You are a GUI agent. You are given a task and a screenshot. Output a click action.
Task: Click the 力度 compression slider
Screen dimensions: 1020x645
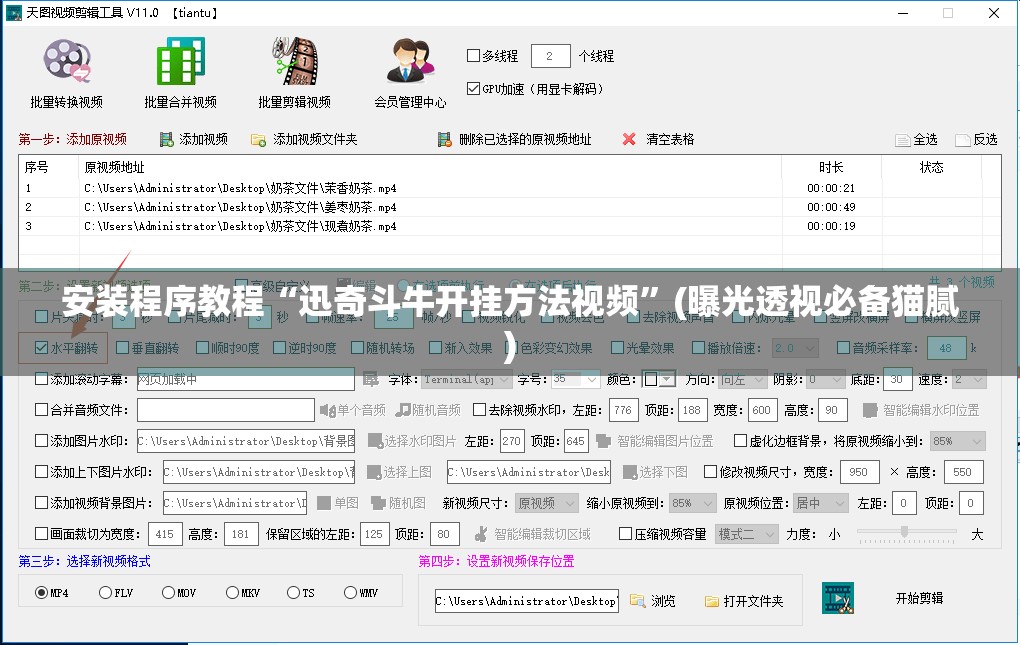[x=907, y=533]
